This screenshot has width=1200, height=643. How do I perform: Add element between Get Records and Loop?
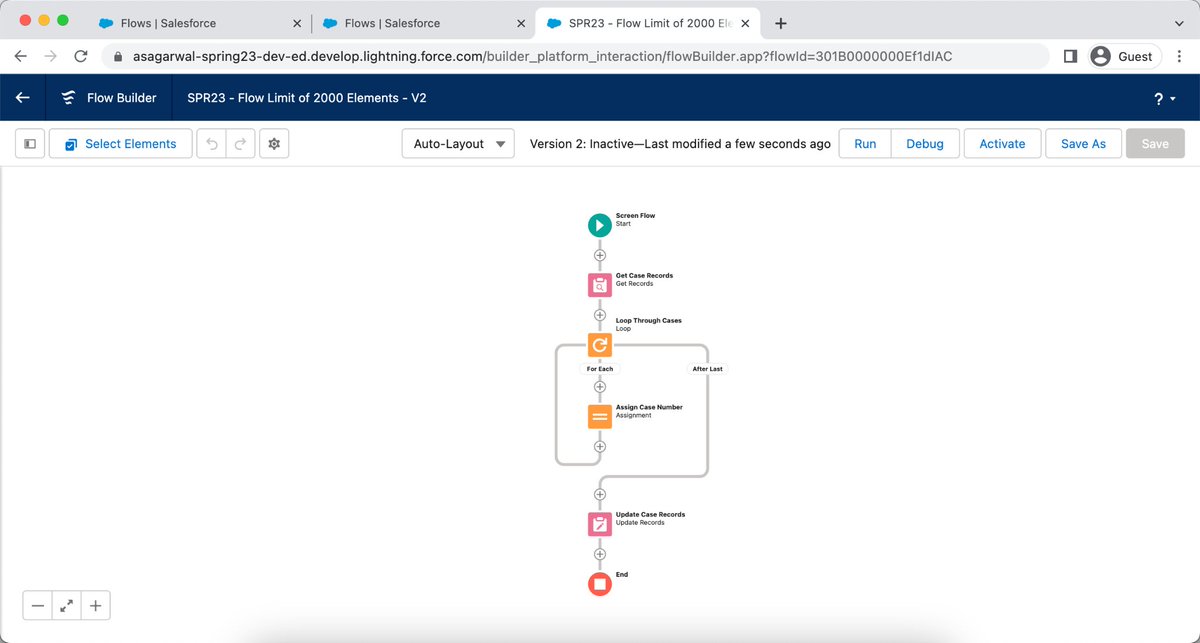coord(600,315)
